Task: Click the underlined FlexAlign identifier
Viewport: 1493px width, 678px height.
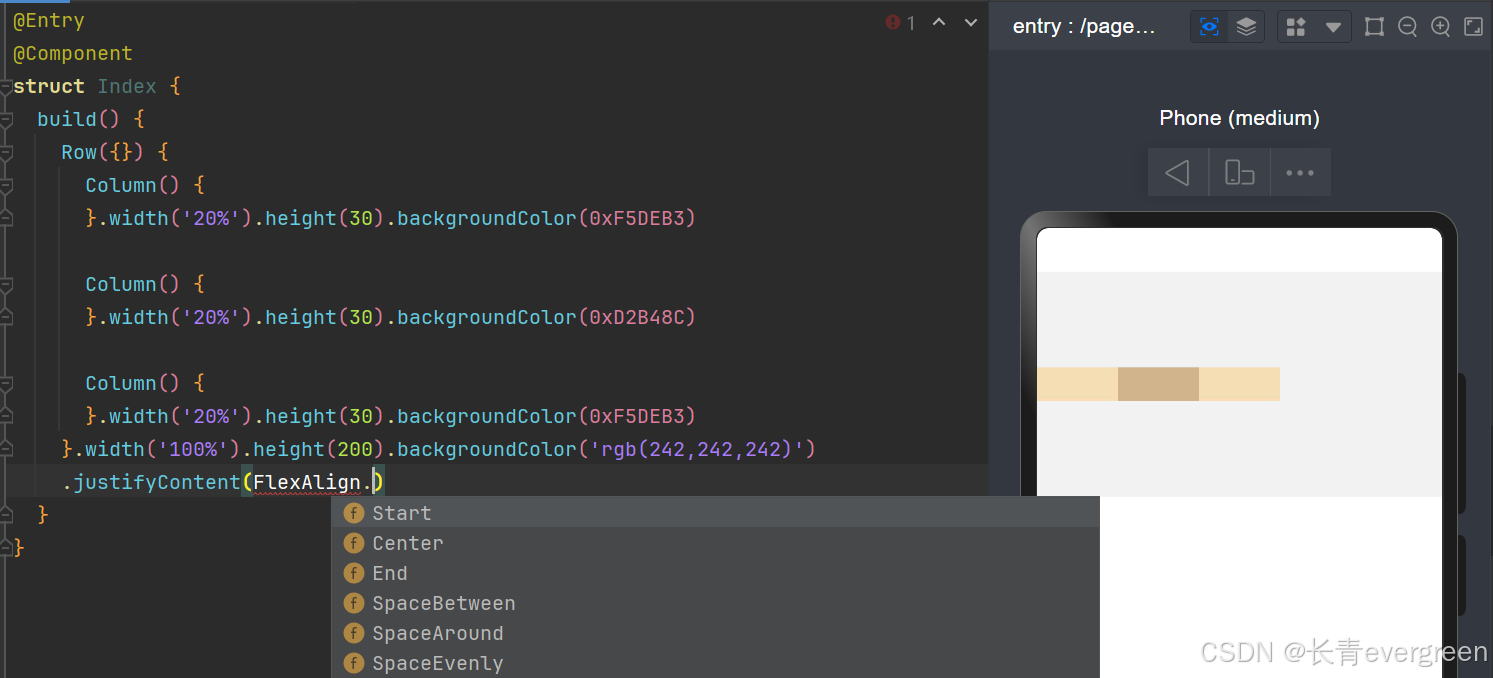Action: [x=306, y=482]
